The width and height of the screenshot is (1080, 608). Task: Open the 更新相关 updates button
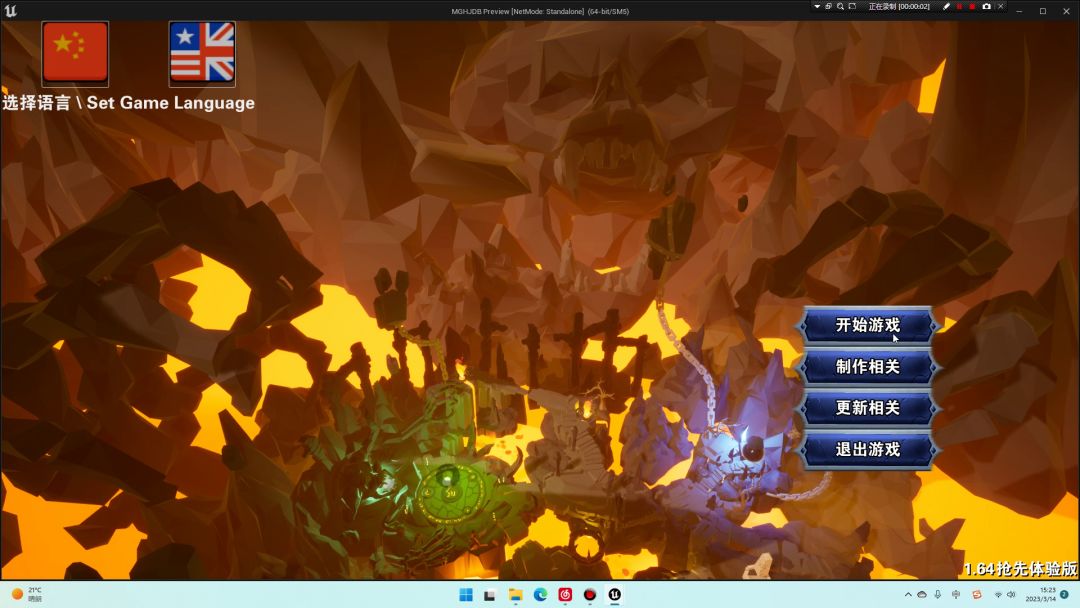click(x=867, y=408)
